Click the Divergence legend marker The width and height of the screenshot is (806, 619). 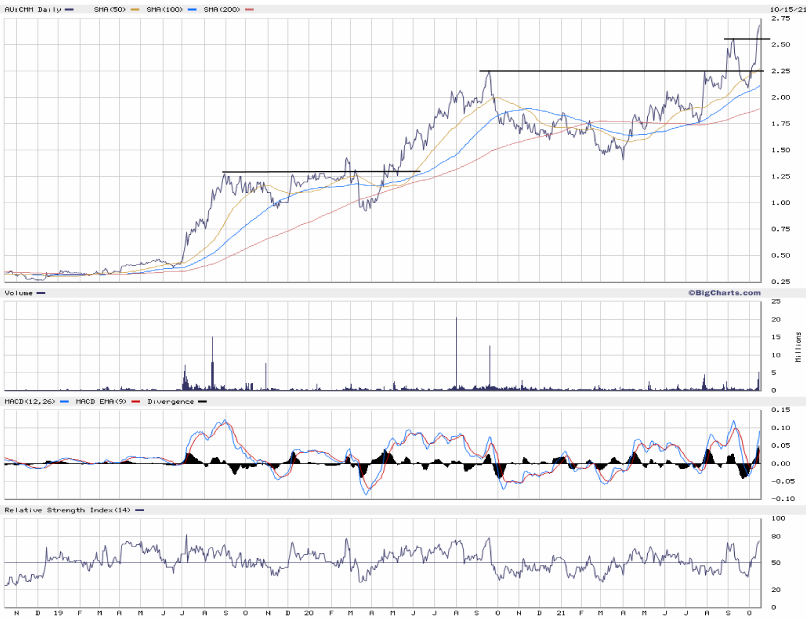203,401
